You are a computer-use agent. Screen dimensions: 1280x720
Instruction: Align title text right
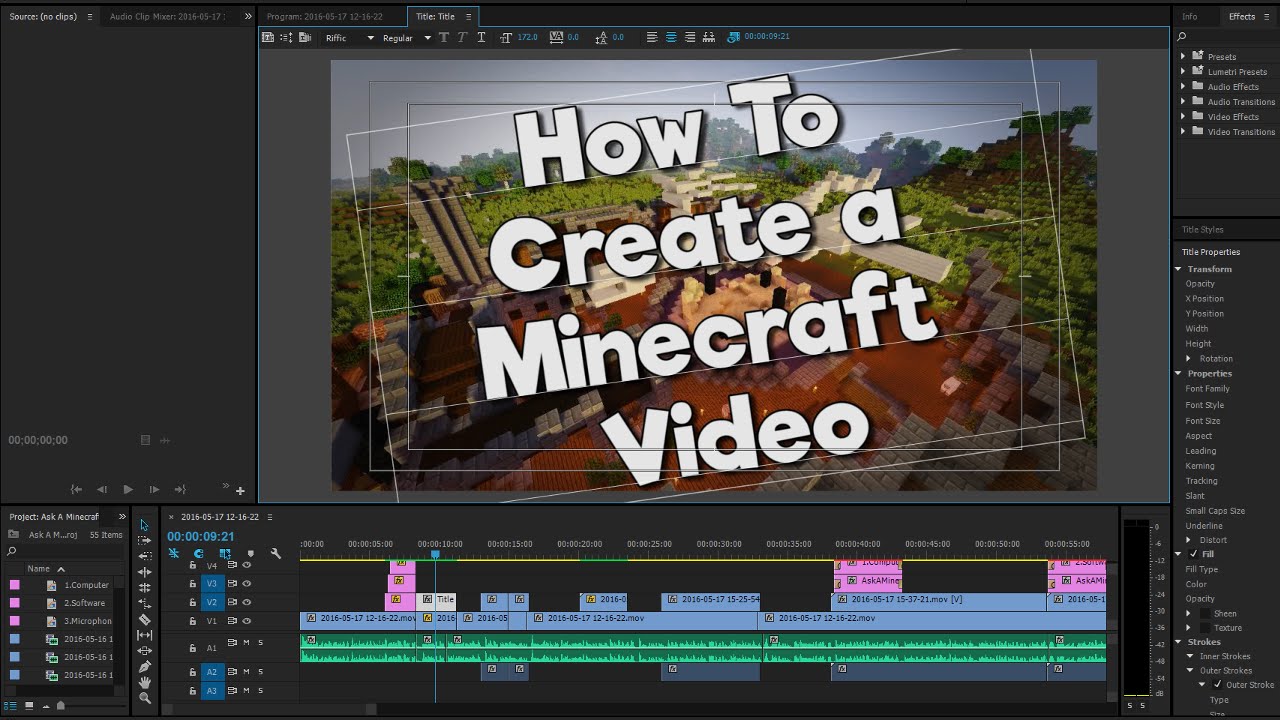[x=690, y=37]
